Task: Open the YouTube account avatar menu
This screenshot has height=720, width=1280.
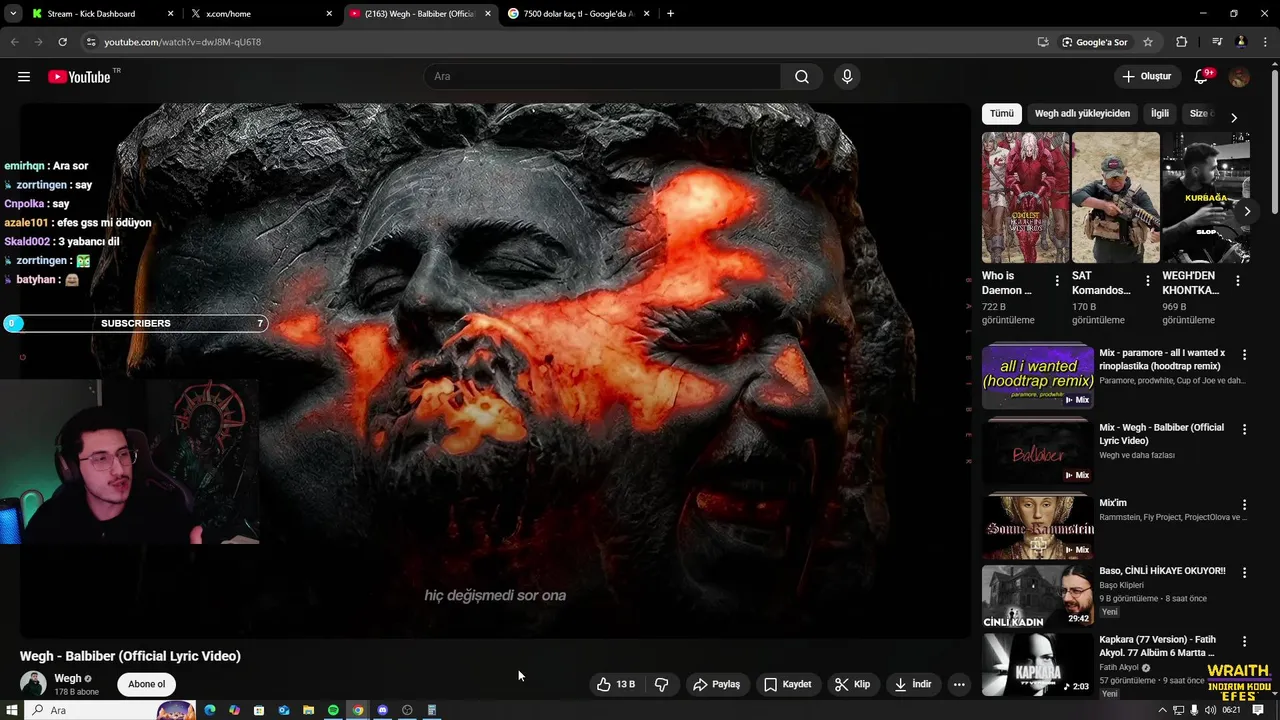Action: (1239, 77)
